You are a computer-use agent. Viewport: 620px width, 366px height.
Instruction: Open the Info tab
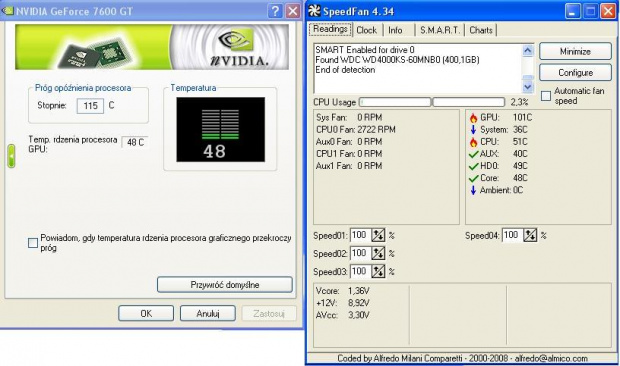coord(395,30)
